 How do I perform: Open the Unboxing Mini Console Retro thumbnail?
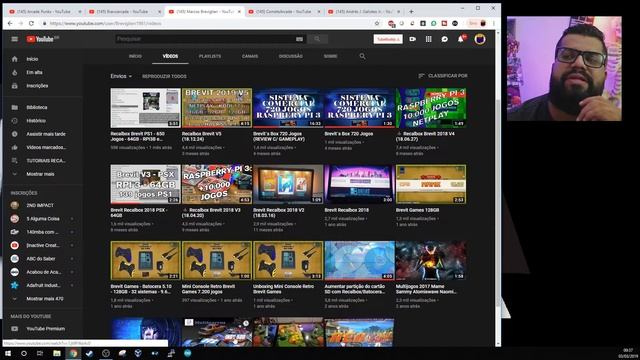coord(288,260)
